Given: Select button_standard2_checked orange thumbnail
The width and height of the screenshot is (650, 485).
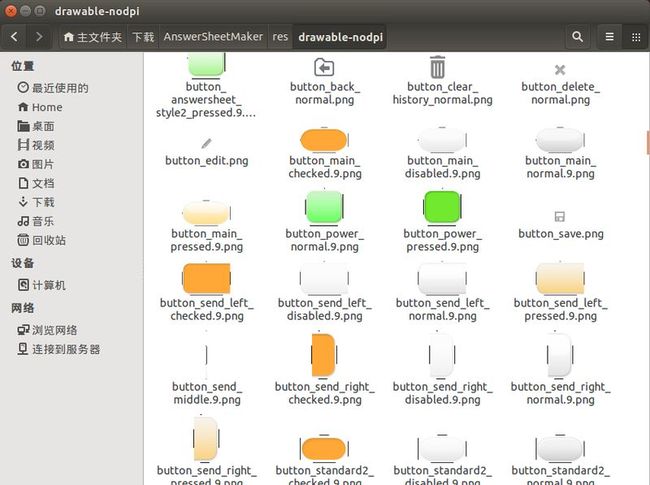Looking at the screenshot, I should coord(324,449).
